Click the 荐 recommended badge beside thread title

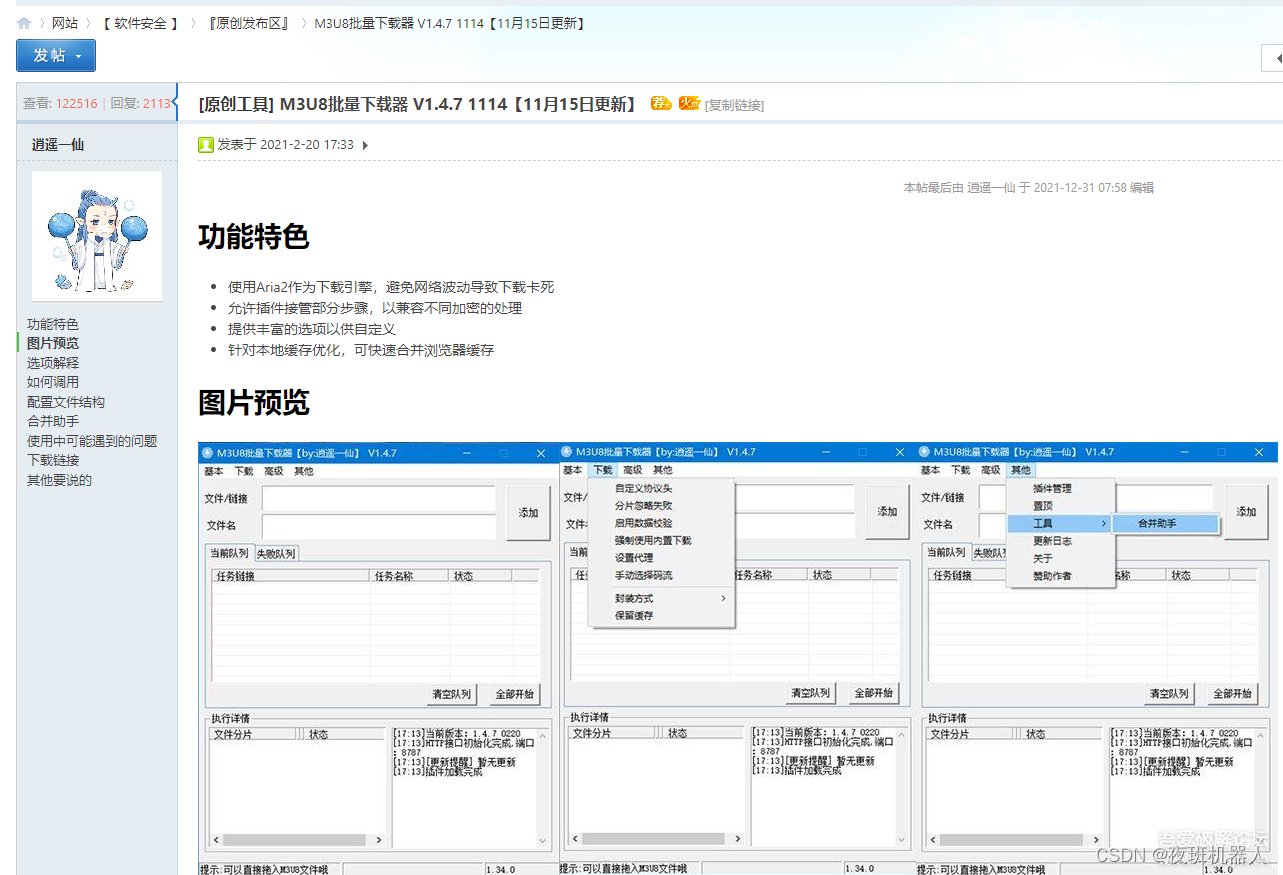click(x=661, y=103)
